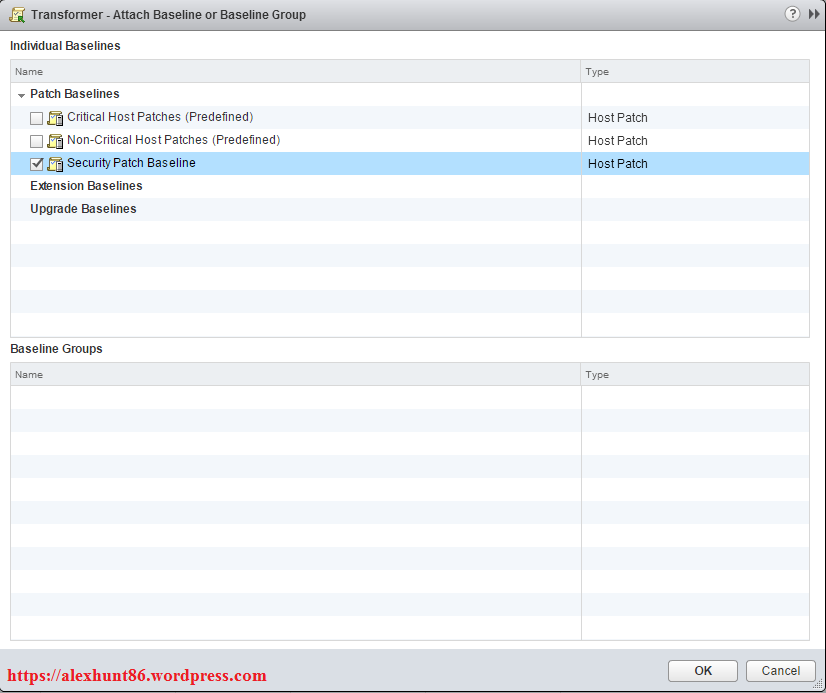Click the Non-Critical Host Patches baseline icon

pos(55,141)
